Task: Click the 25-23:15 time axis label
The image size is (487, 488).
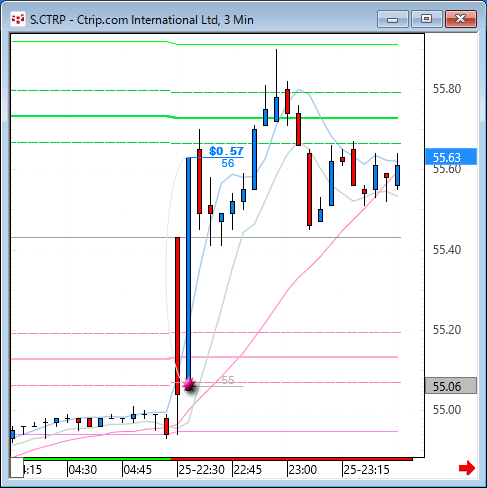Action: pos(366,470)
